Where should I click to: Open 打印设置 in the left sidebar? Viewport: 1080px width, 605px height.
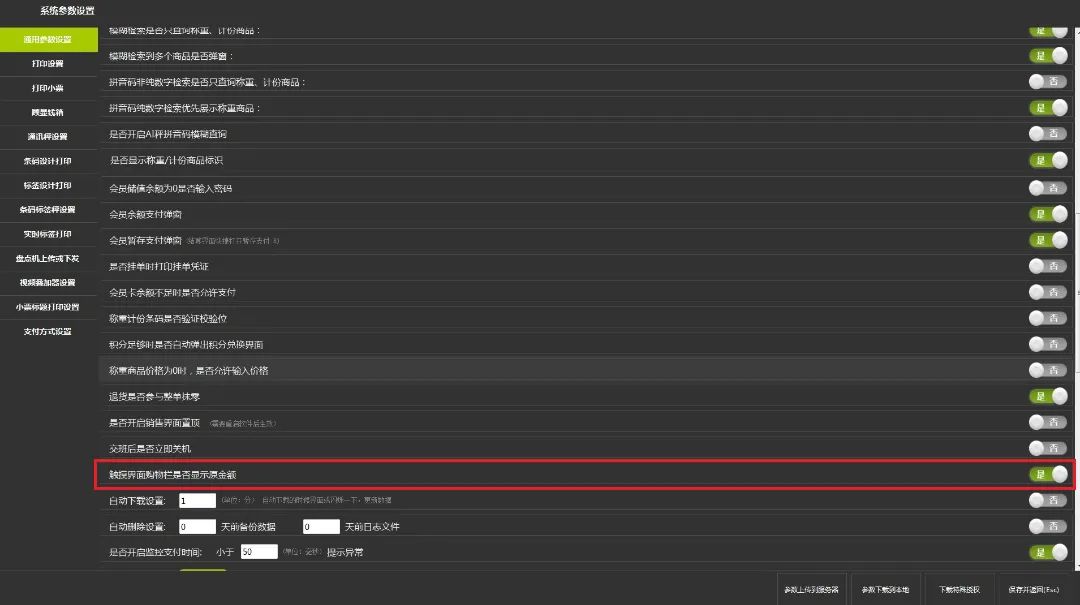click(x=48, y=64)
